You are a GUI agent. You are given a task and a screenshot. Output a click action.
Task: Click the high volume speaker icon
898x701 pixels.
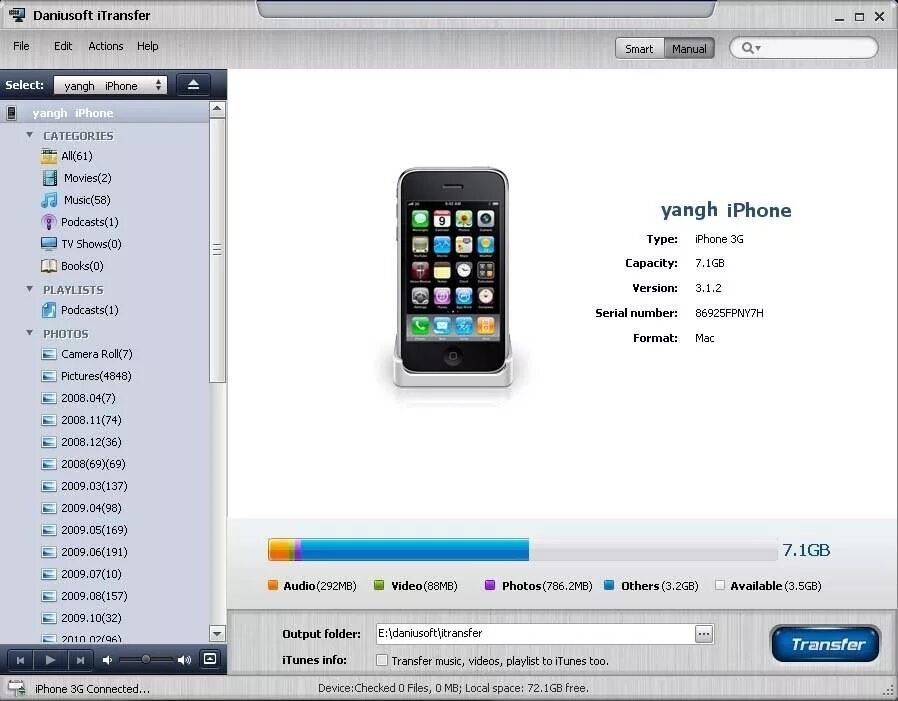(x=184, y=660)
